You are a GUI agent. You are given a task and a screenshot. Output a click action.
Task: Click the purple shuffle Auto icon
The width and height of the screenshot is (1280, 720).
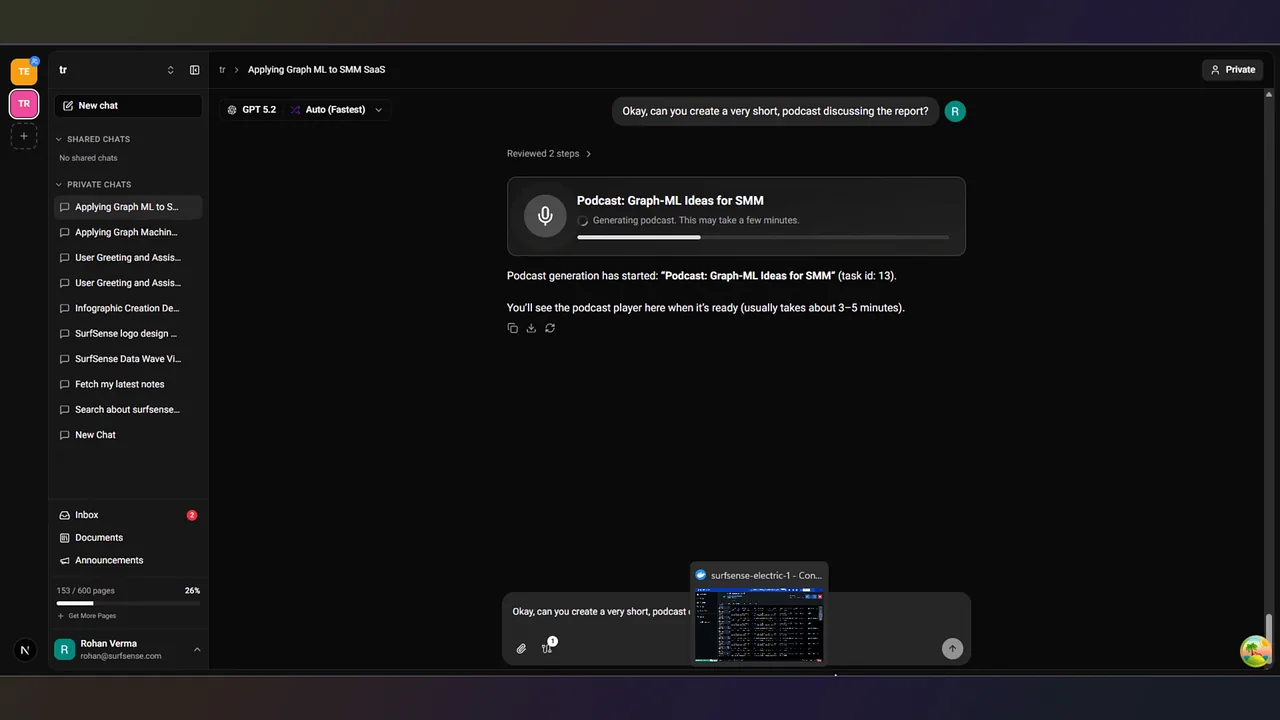coord(295,110)
